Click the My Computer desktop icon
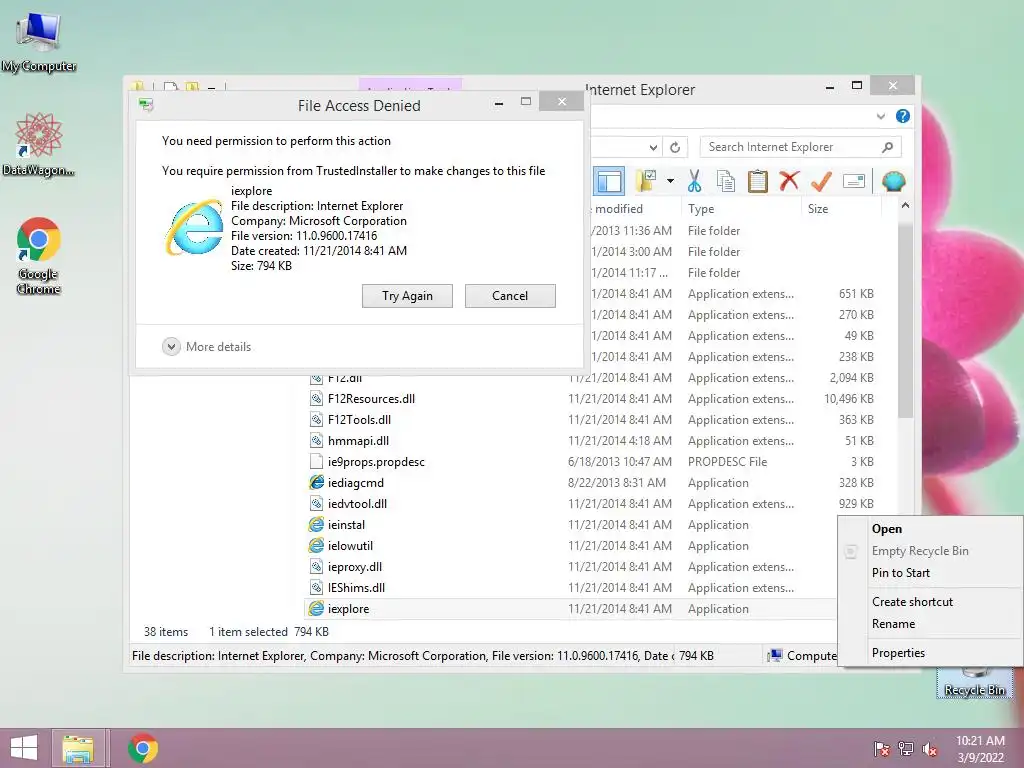The width and height of the screenshot is (1024, 768). [x=39, y=41]
